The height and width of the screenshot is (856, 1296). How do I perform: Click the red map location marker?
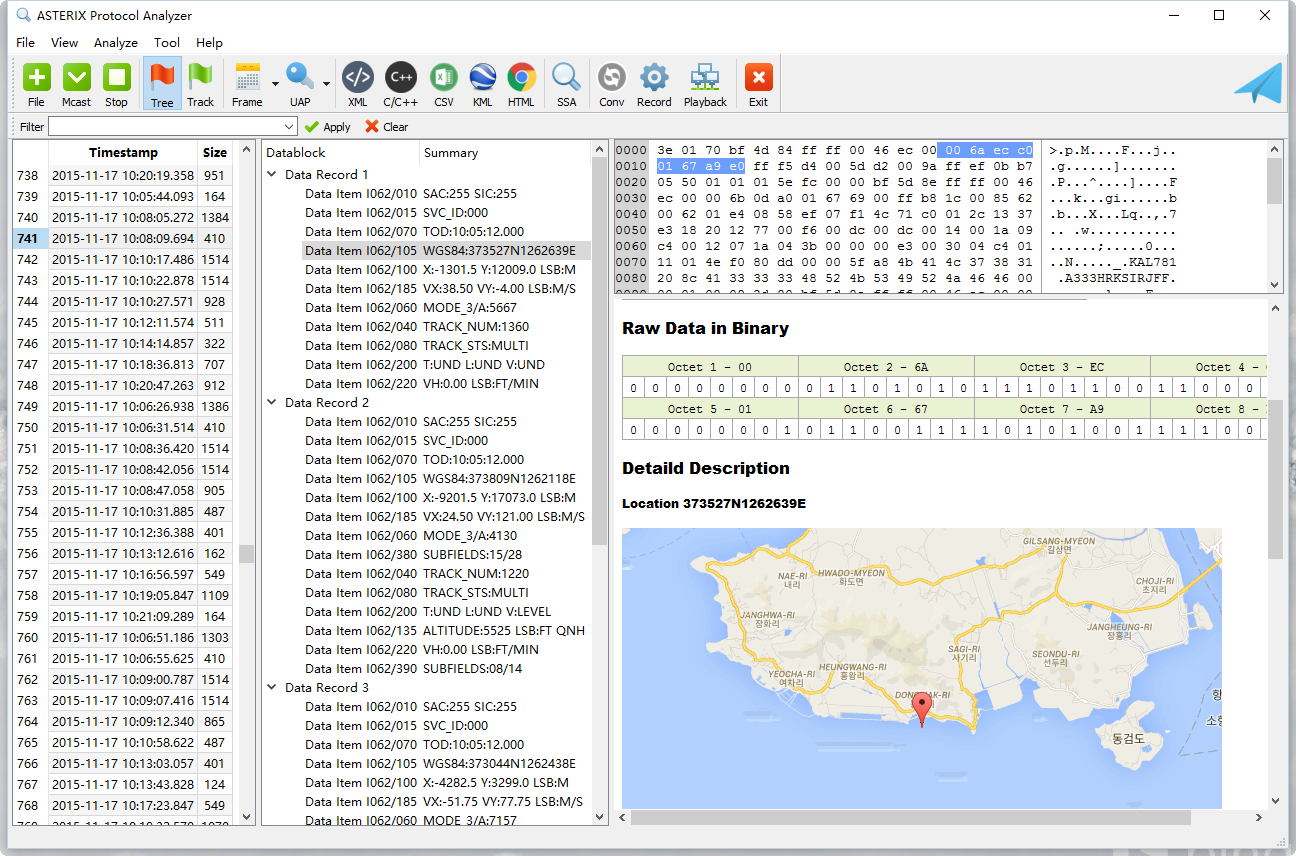(x=923, y=709)
